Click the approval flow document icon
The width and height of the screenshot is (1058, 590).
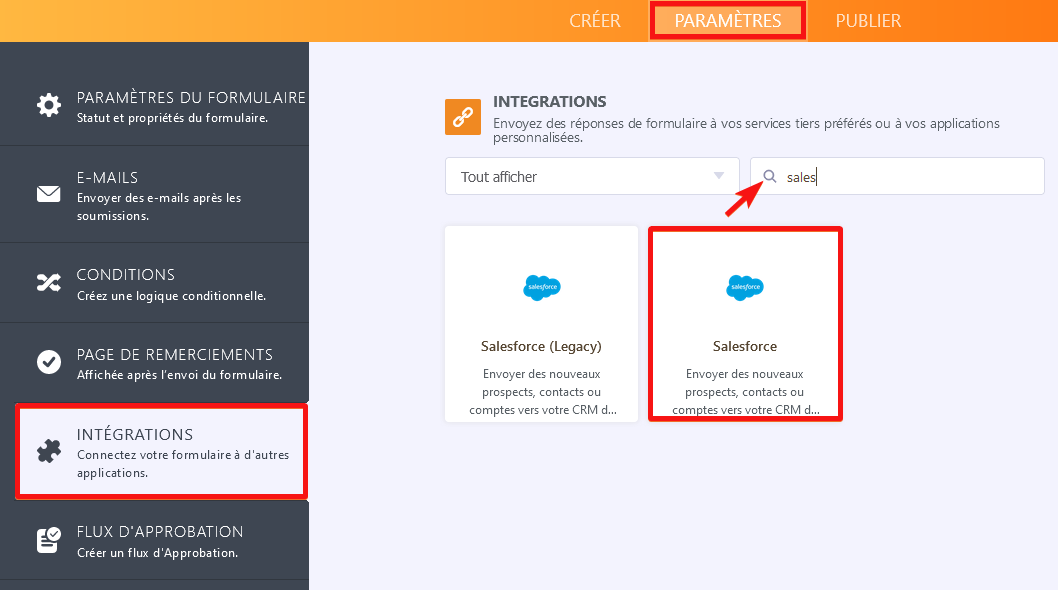pos(49,540)
